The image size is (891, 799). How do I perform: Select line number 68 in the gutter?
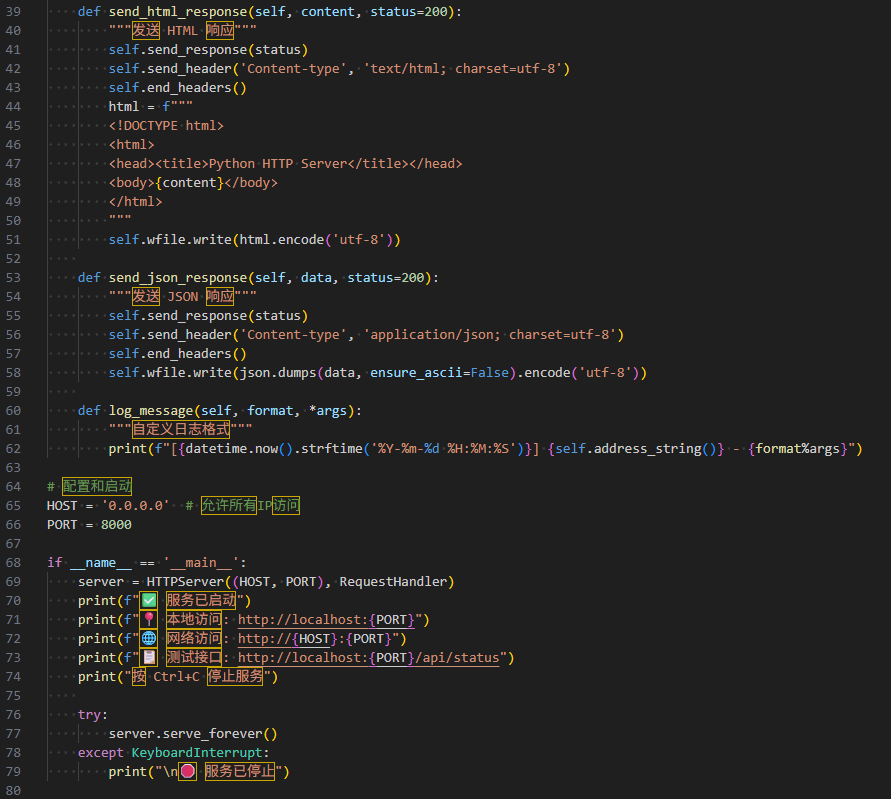tap(13, 563)
